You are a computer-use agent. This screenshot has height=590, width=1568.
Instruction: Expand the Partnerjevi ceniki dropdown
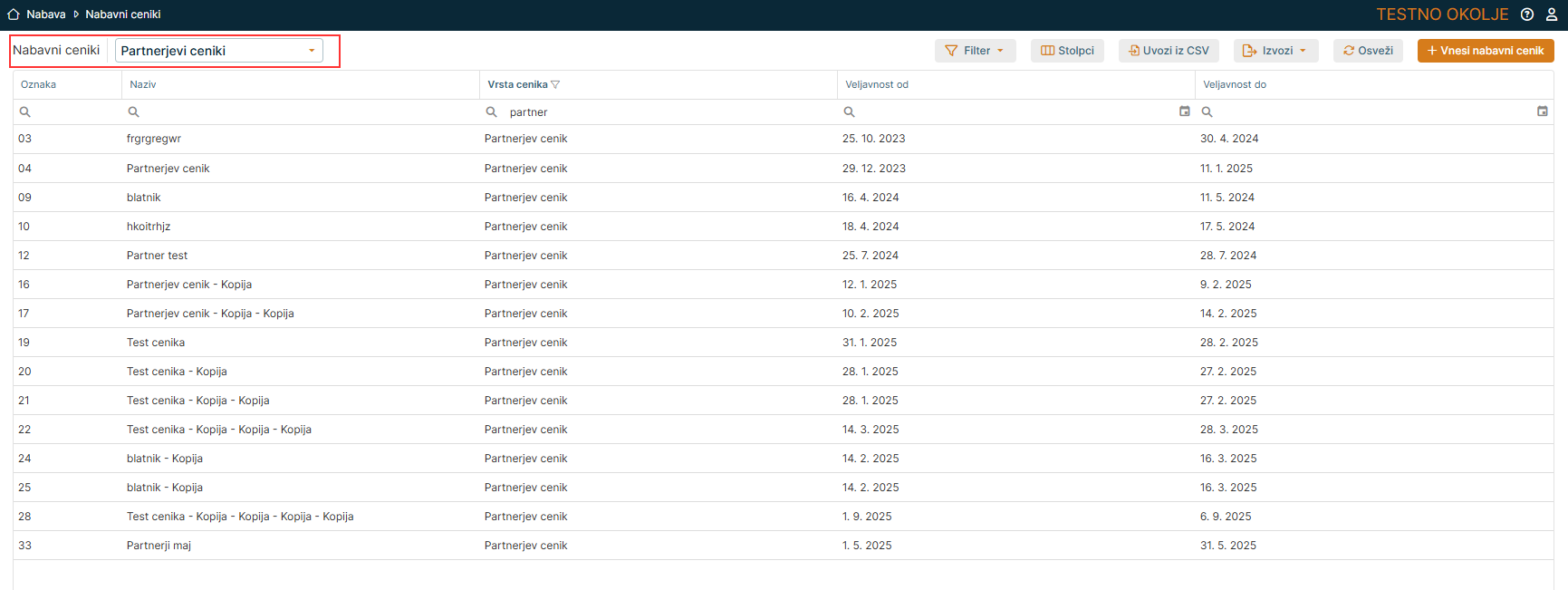click(x=311, y=51)
